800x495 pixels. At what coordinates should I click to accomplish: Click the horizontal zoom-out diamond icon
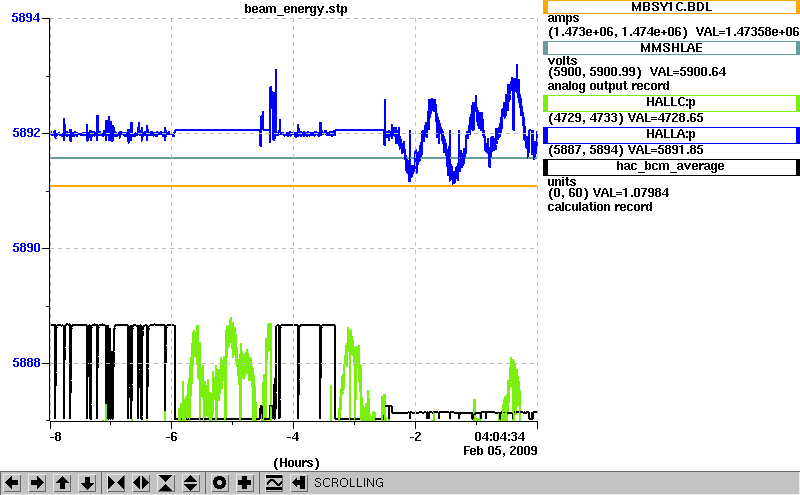tap(141, 483)
